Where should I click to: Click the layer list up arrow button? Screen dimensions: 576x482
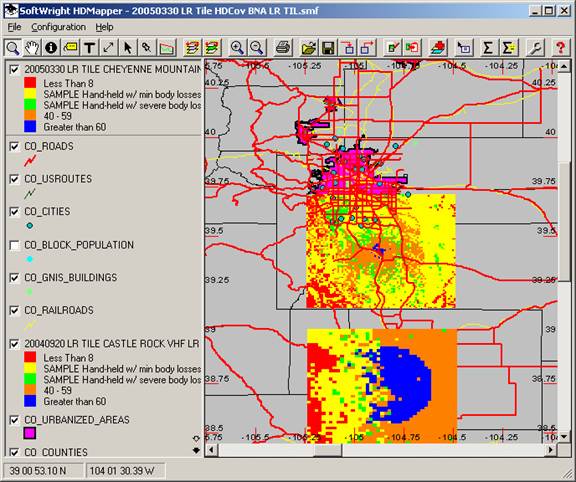click(196, 438)
